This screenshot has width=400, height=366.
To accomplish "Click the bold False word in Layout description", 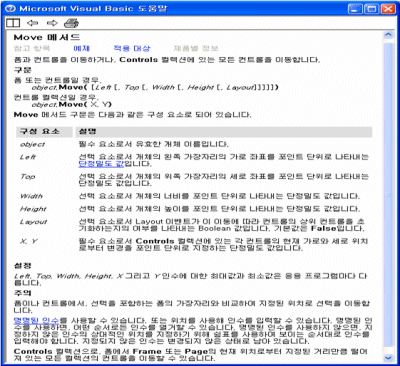I will 323,229.
